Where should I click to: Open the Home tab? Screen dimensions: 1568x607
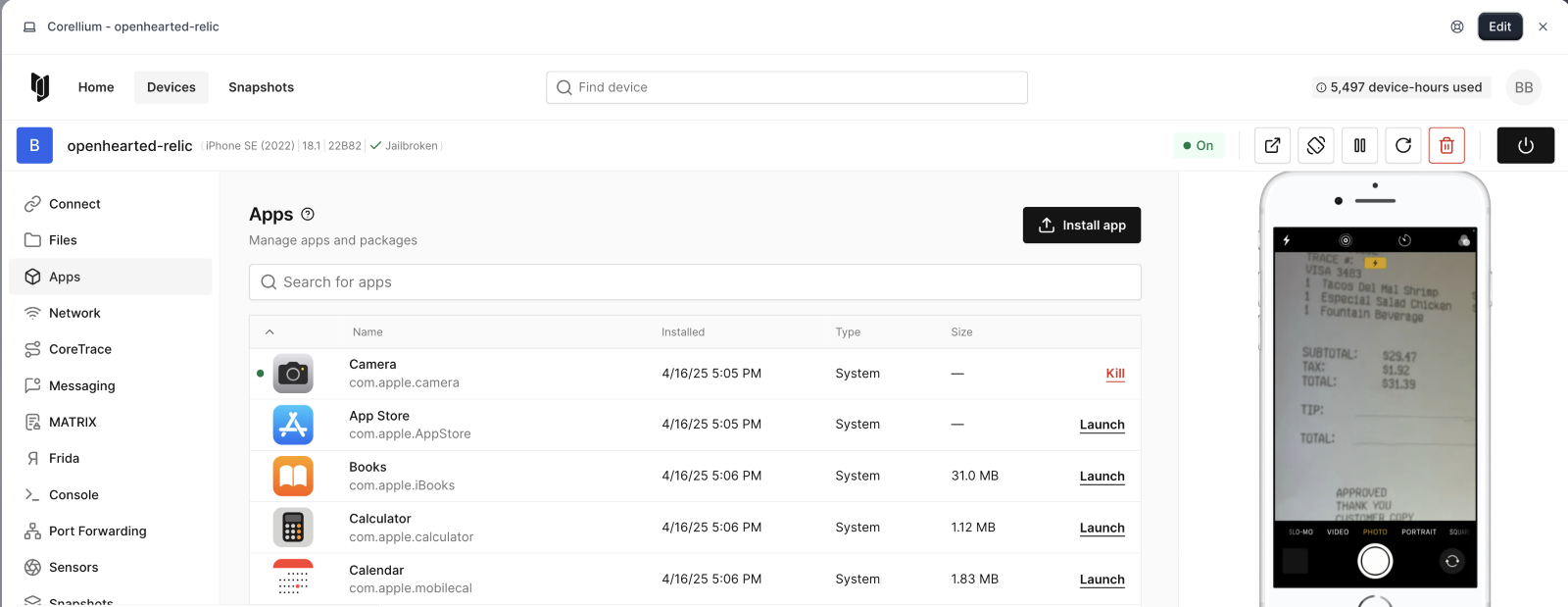[x=96, y=87]
